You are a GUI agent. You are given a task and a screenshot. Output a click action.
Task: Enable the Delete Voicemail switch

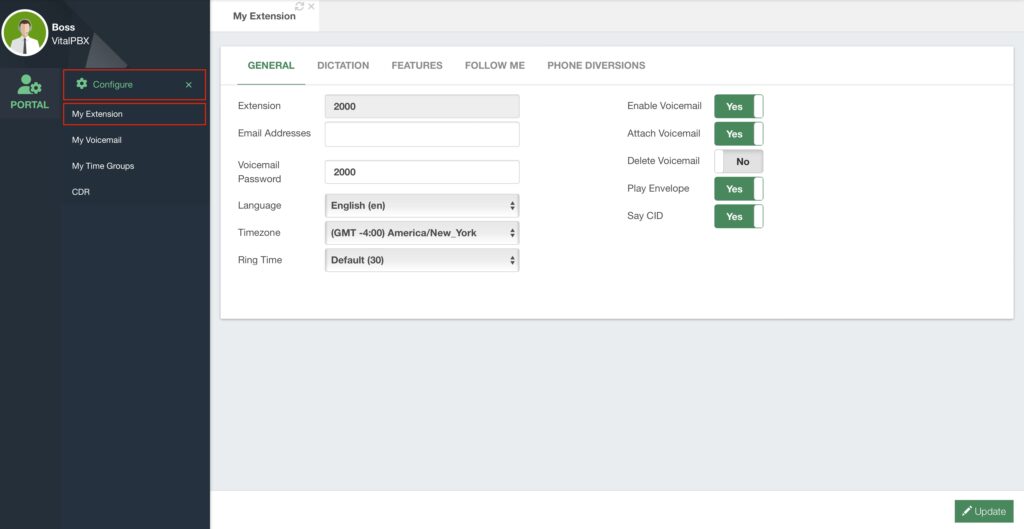tap(738, 161)
